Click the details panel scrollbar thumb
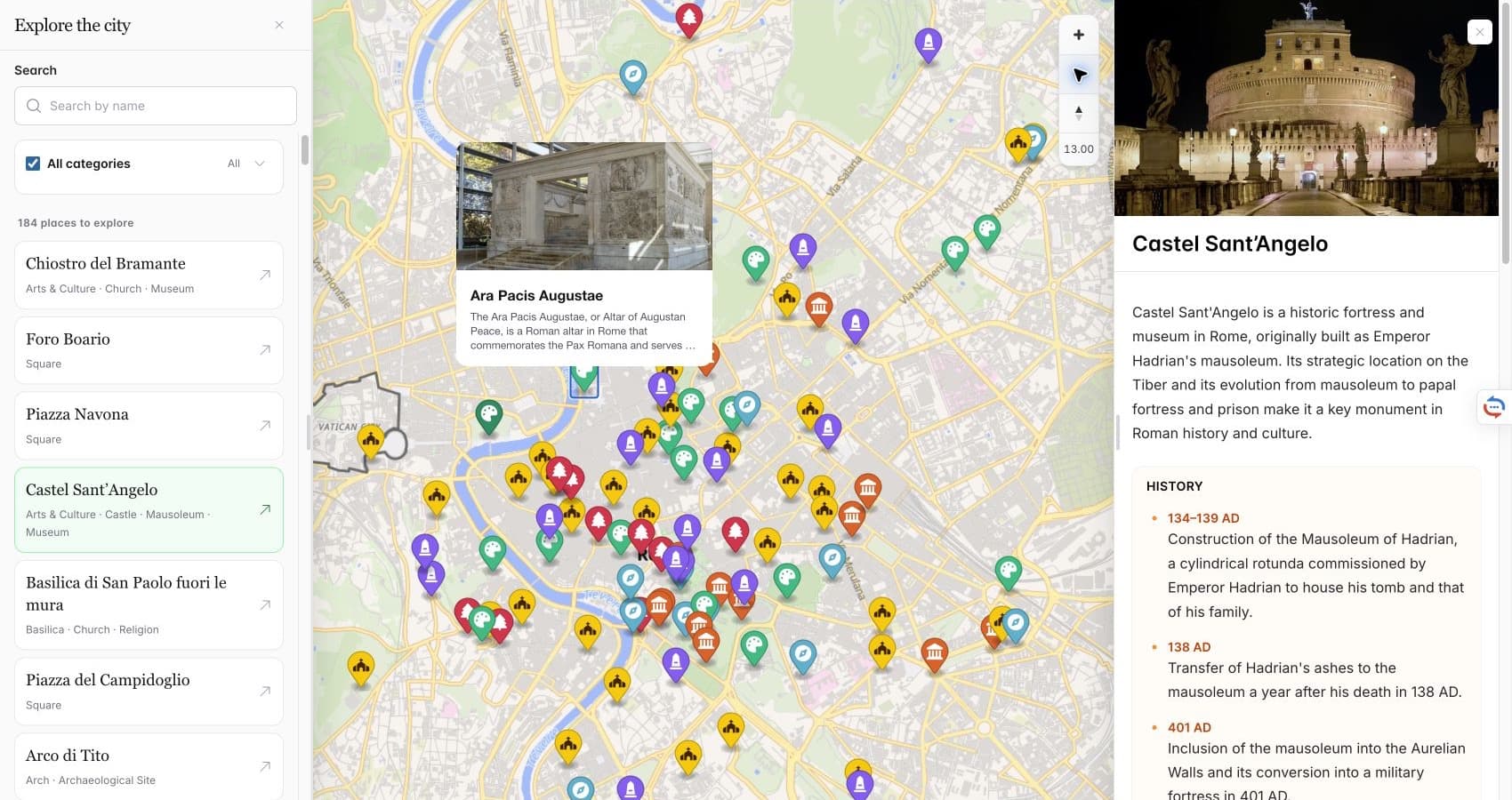 (1505, 133)
